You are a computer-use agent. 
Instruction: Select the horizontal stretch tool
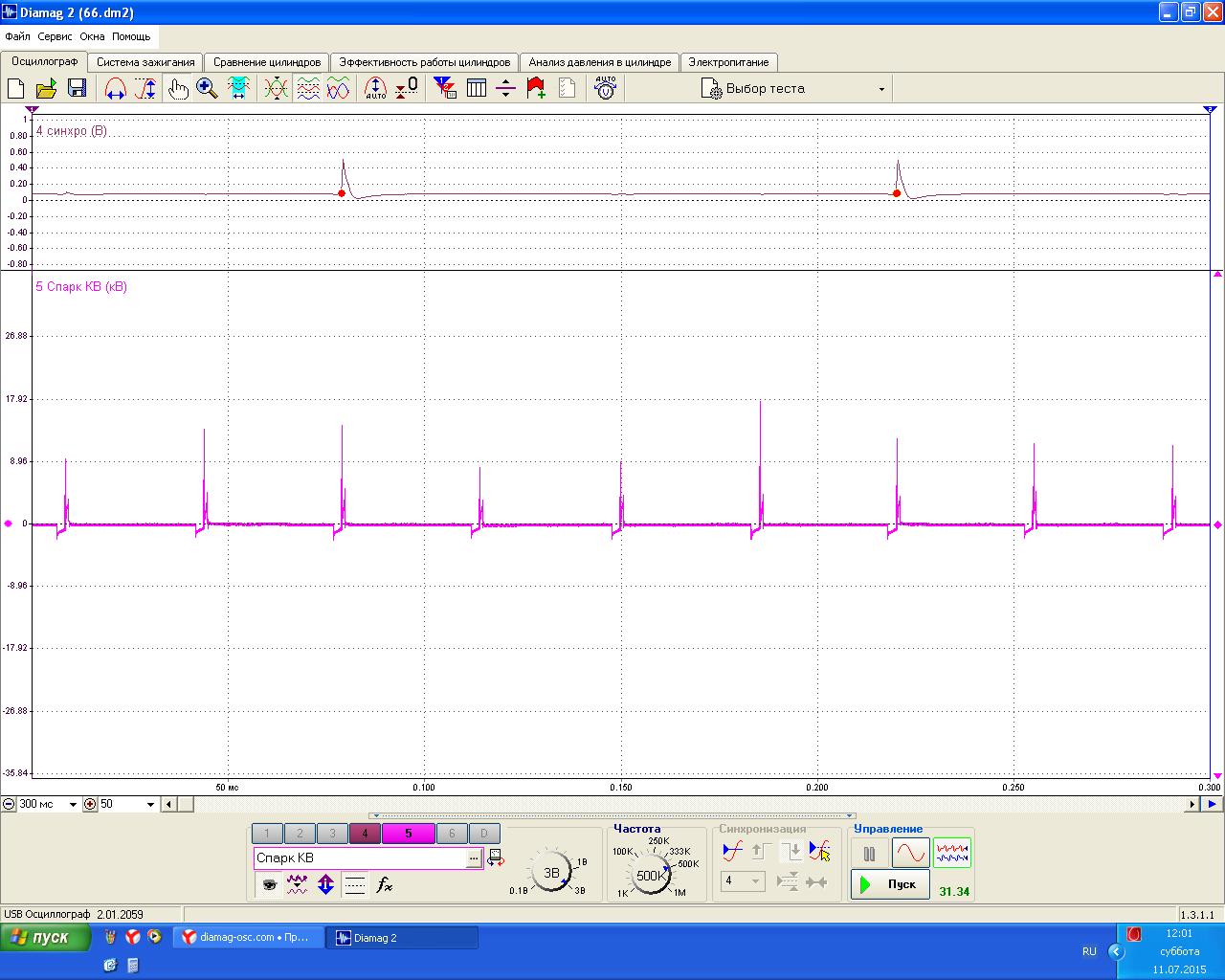(115, 89)
